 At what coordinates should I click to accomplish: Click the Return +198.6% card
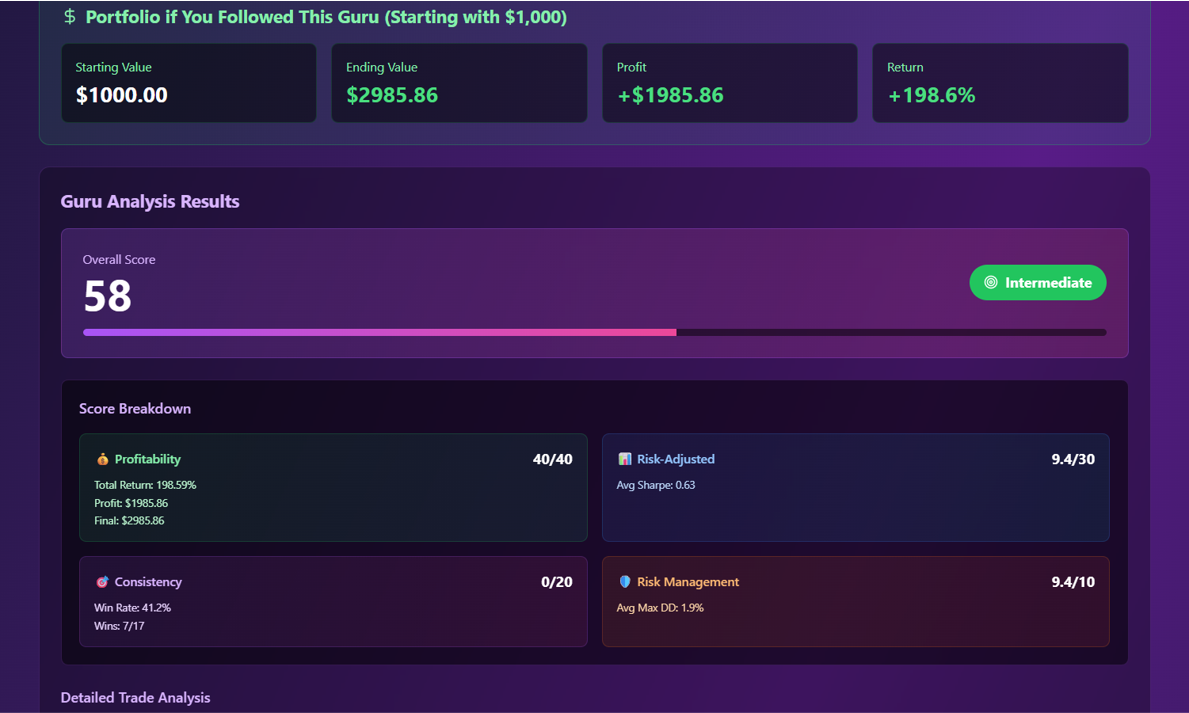tap(1000, 83)
